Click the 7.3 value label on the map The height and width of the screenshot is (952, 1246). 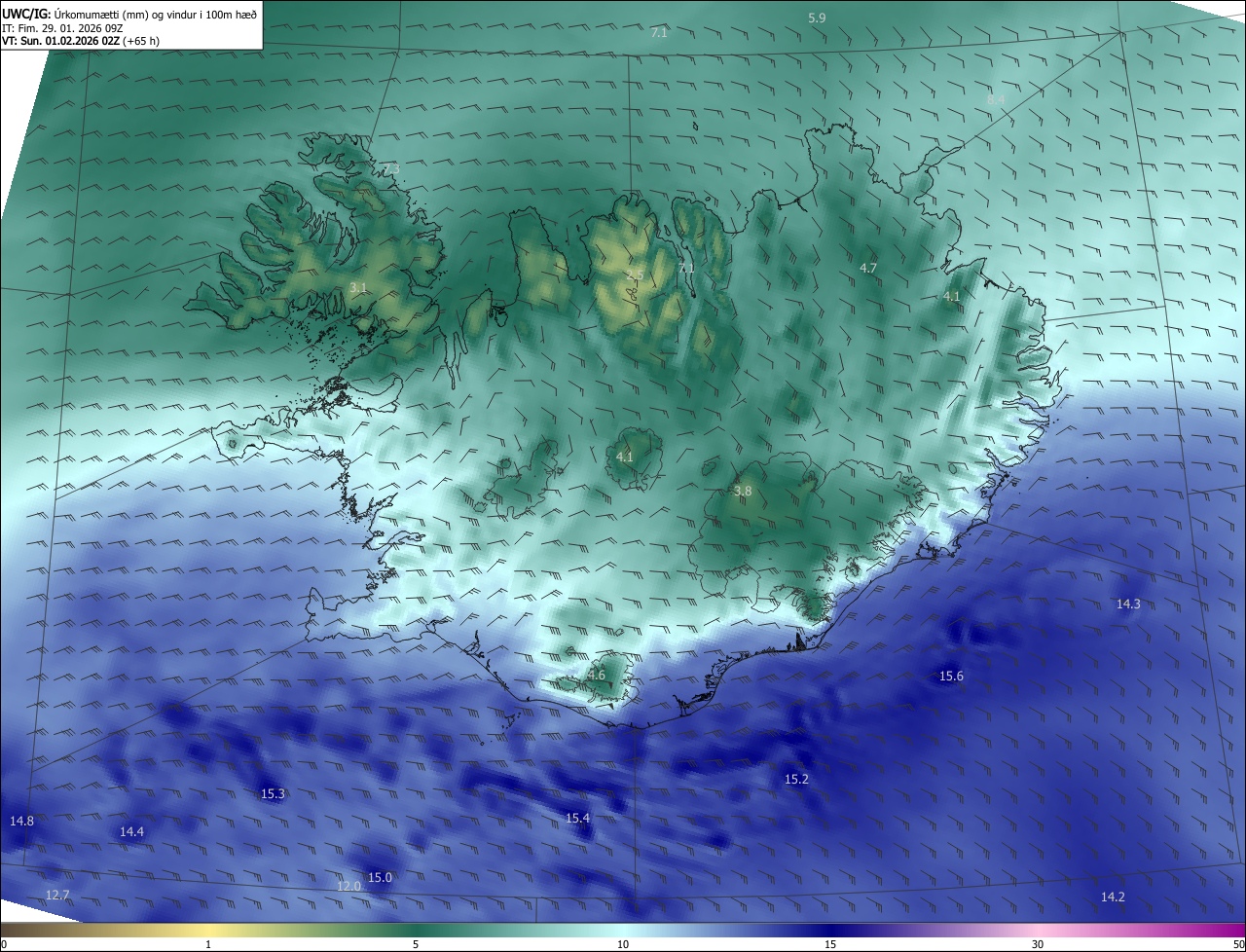390,169
